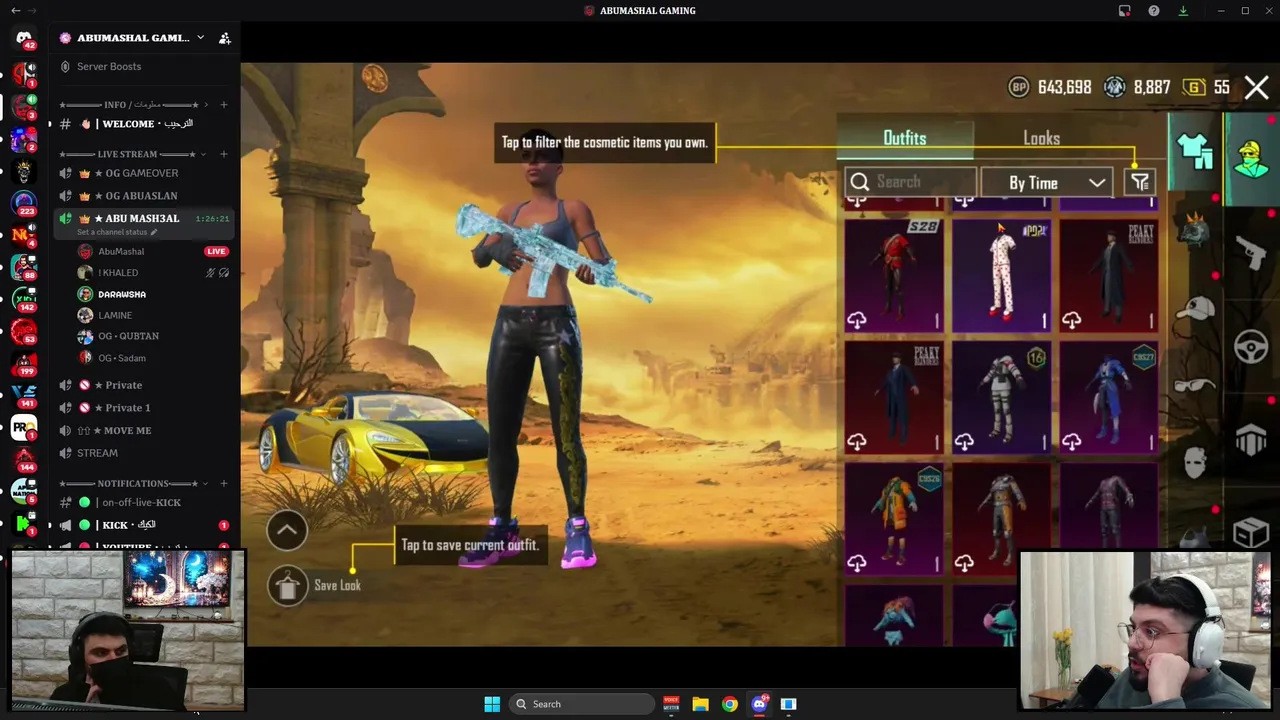This screenshot has height=720, width=1280.
Task: Select the face mask category icon
Action: click(1195, 463)
